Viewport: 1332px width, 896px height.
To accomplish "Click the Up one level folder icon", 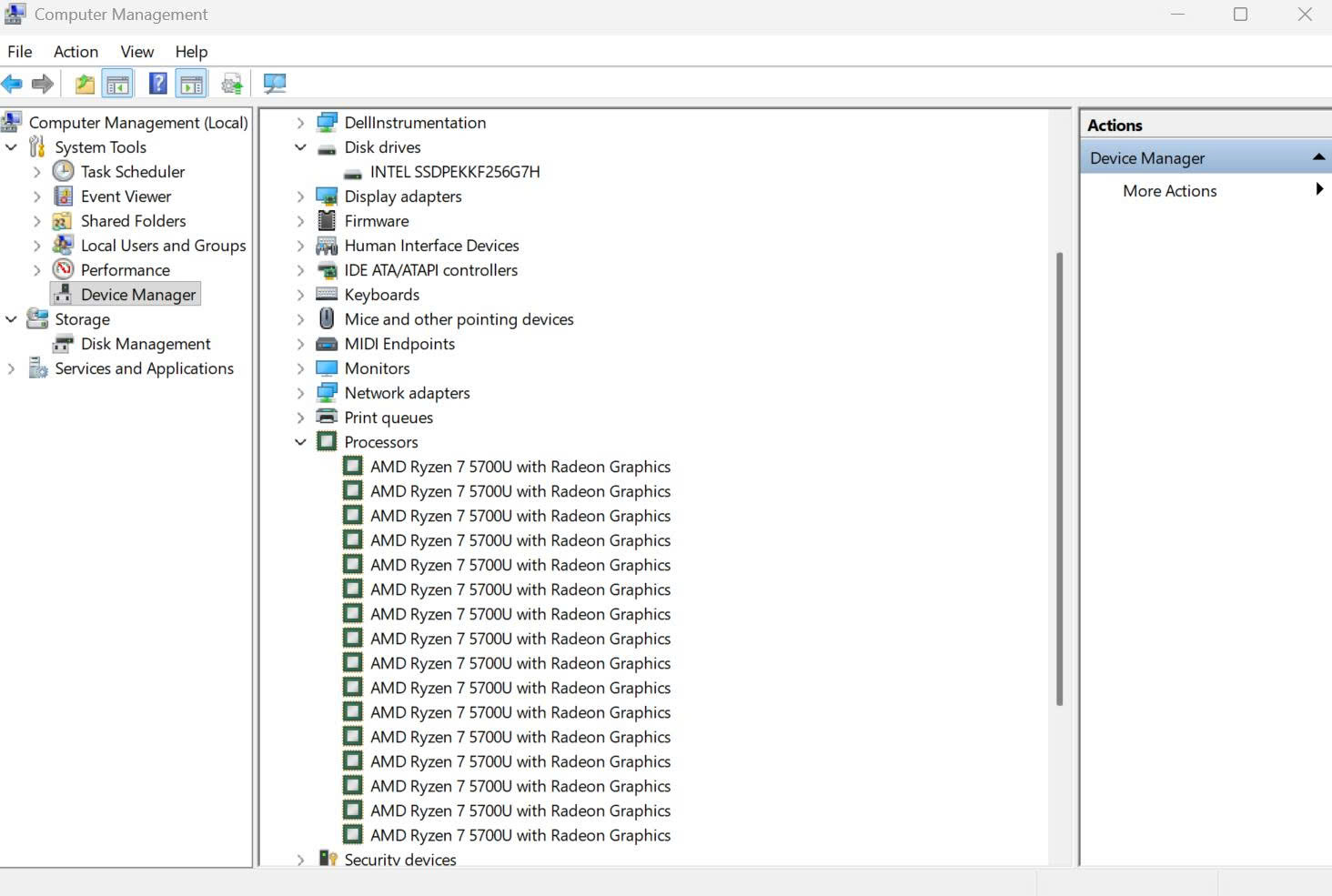I will pos(85,85).
